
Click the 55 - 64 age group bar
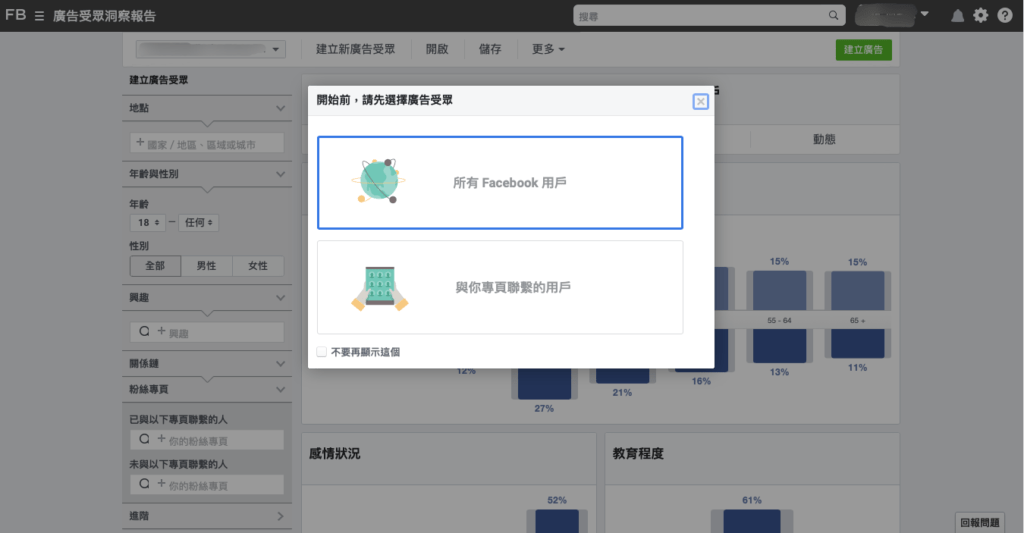pos(779,316)
